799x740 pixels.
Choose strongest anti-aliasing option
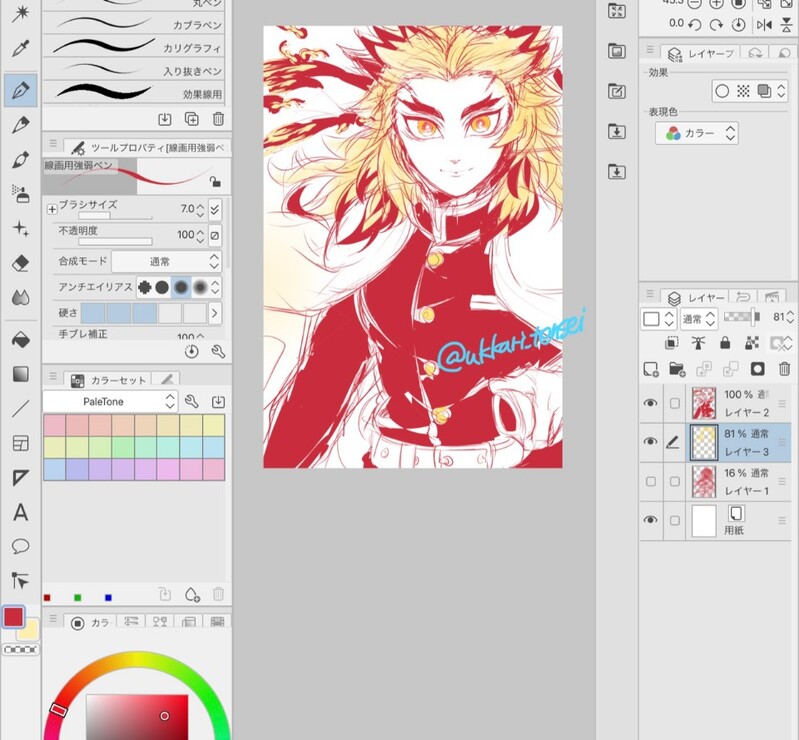(x=200, y=287)
